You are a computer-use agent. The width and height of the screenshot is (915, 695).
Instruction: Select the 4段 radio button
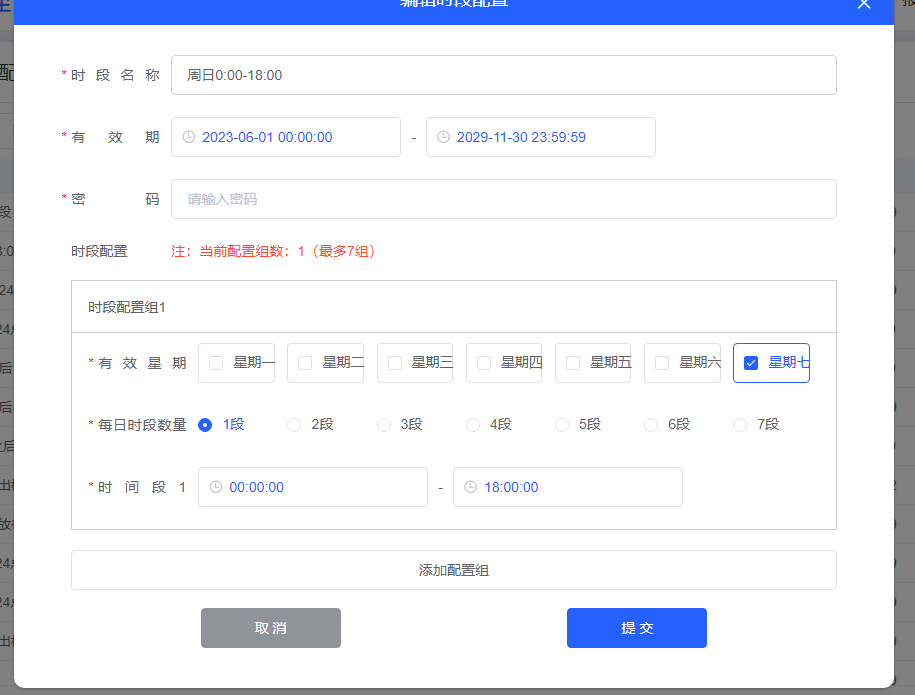(473, 424)
